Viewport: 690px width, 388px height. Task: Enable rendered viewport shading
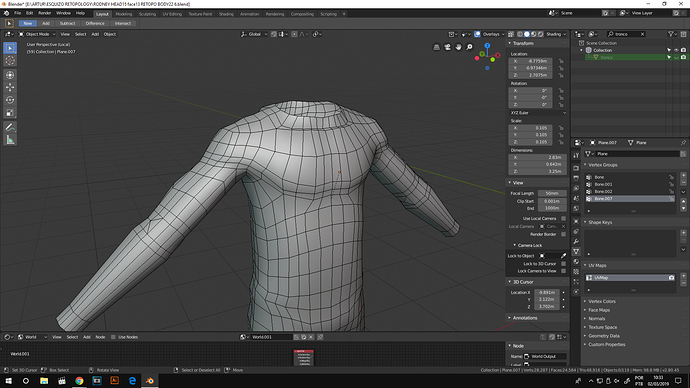click(x=541, y=34)
